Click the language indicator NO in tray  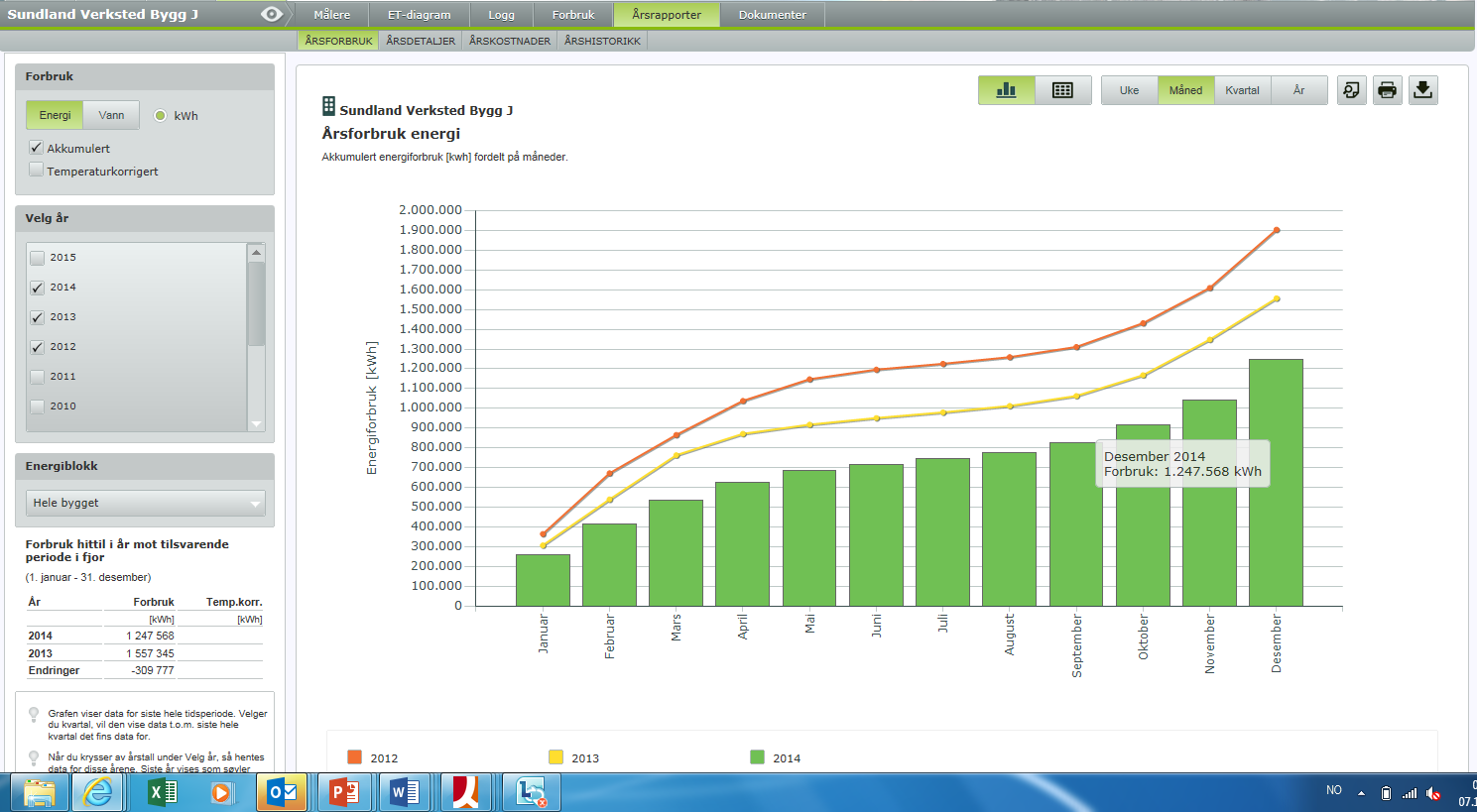click(1334, 790)
